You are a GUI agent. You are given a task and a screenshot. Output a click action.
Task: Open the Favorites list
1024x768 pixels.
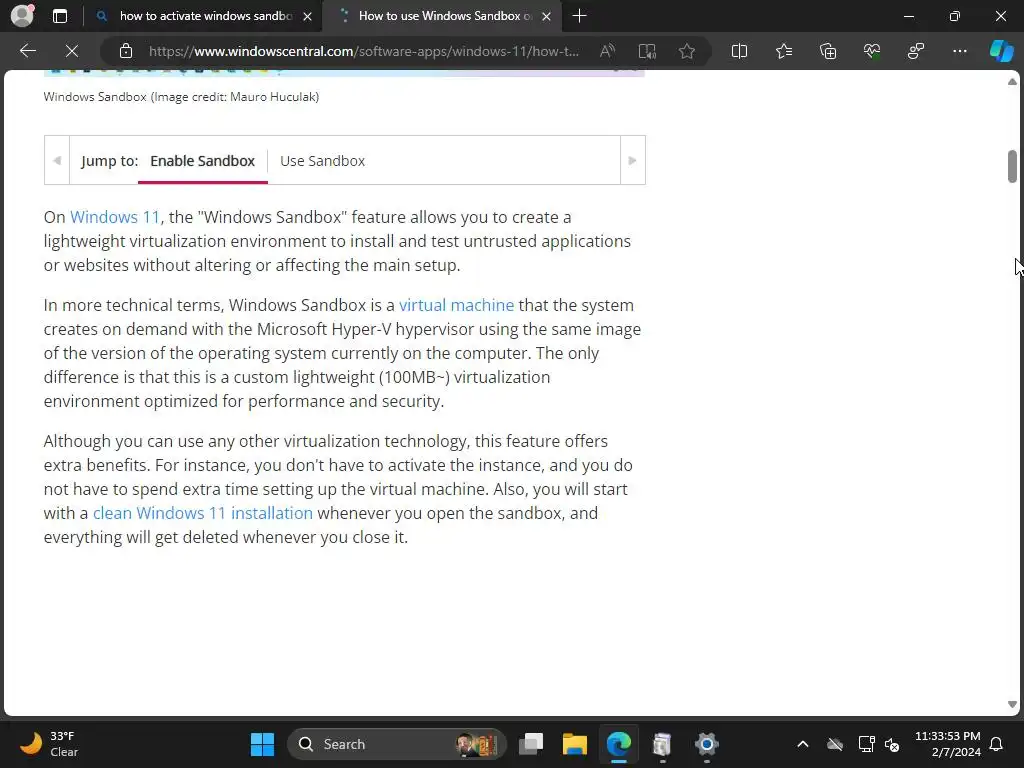pyautogui.click(x=784, y=51)
